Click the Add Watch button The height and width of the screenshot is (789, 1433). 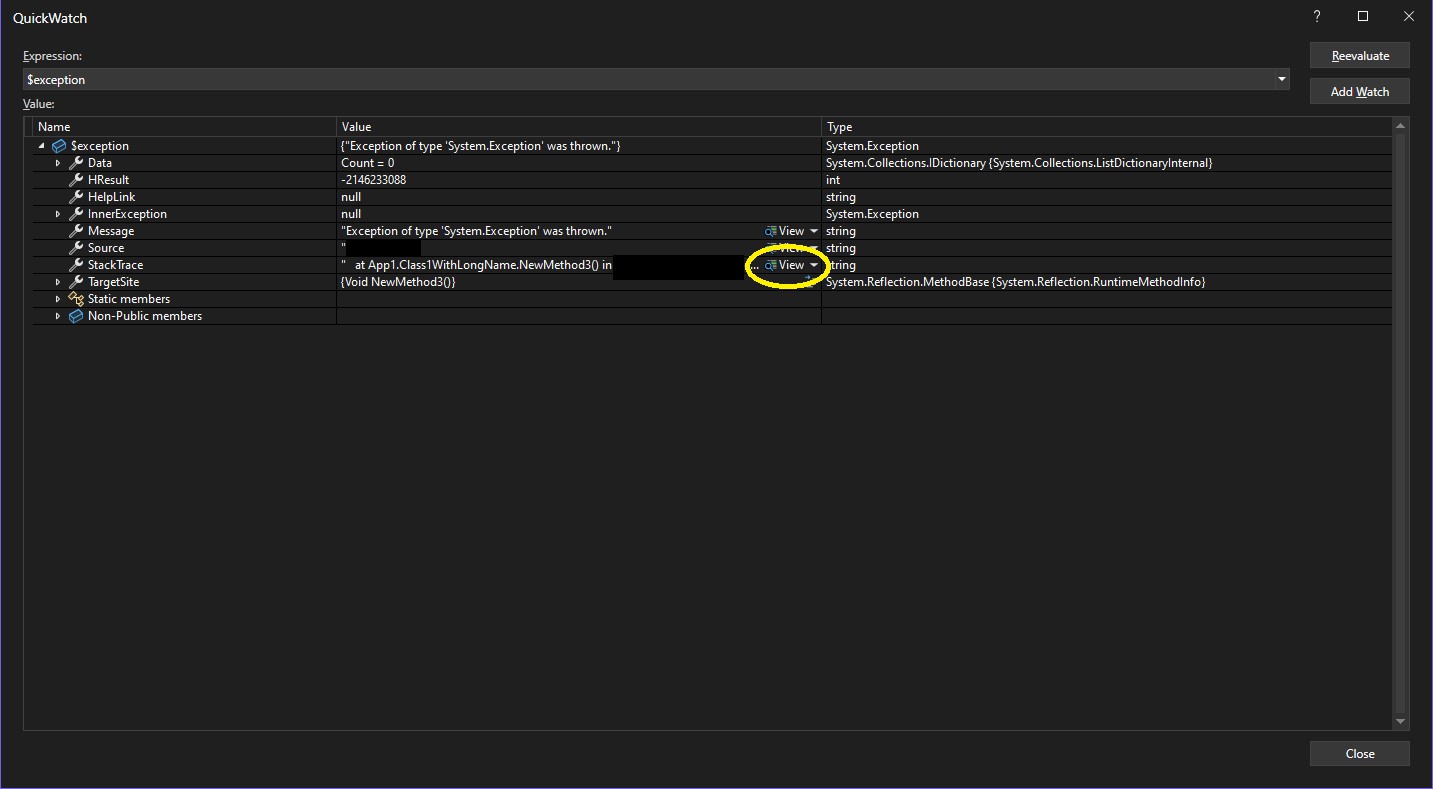(x=1360, y=91)
